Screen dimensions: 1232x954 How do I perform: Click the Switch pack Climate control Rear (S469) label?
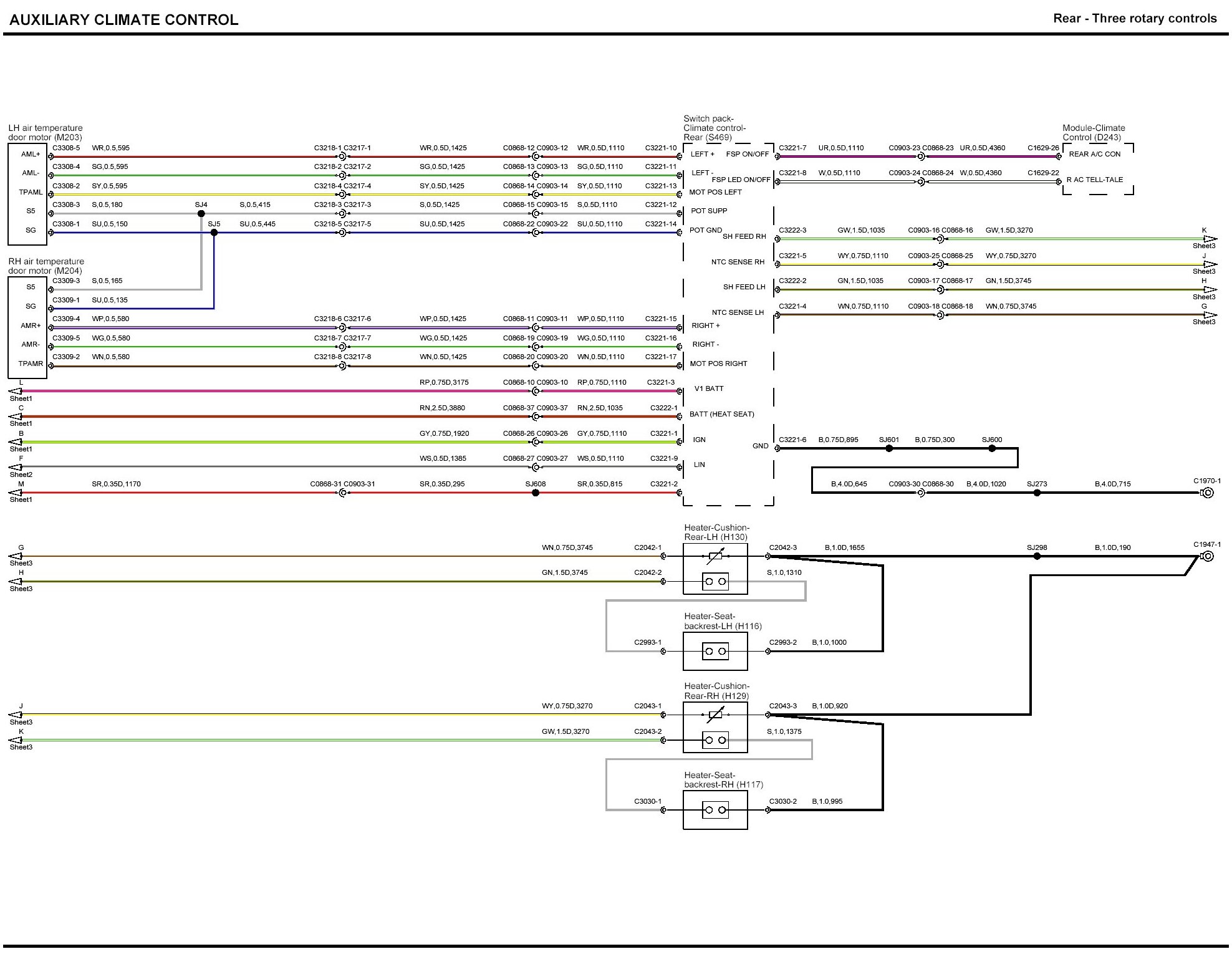tap(714, 128)
